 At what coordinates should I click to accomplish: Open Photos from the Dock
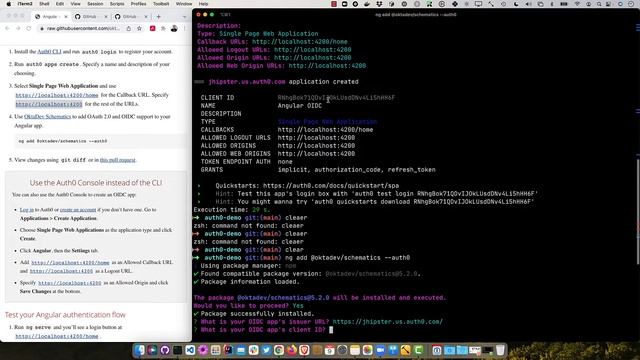tap(367, 350)
